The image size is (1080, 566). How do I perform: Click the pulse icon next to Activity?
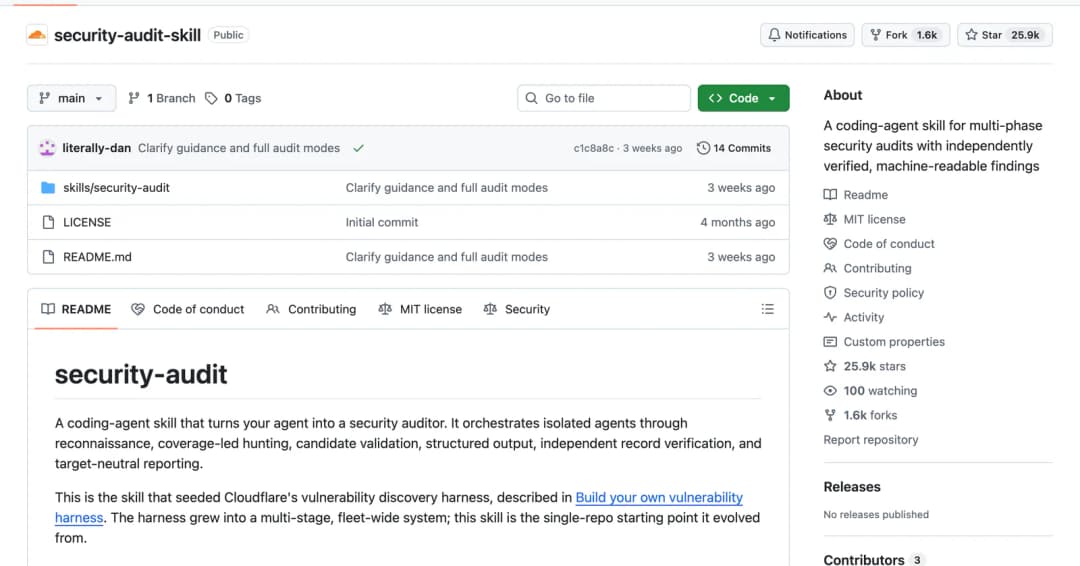(830, 317)
